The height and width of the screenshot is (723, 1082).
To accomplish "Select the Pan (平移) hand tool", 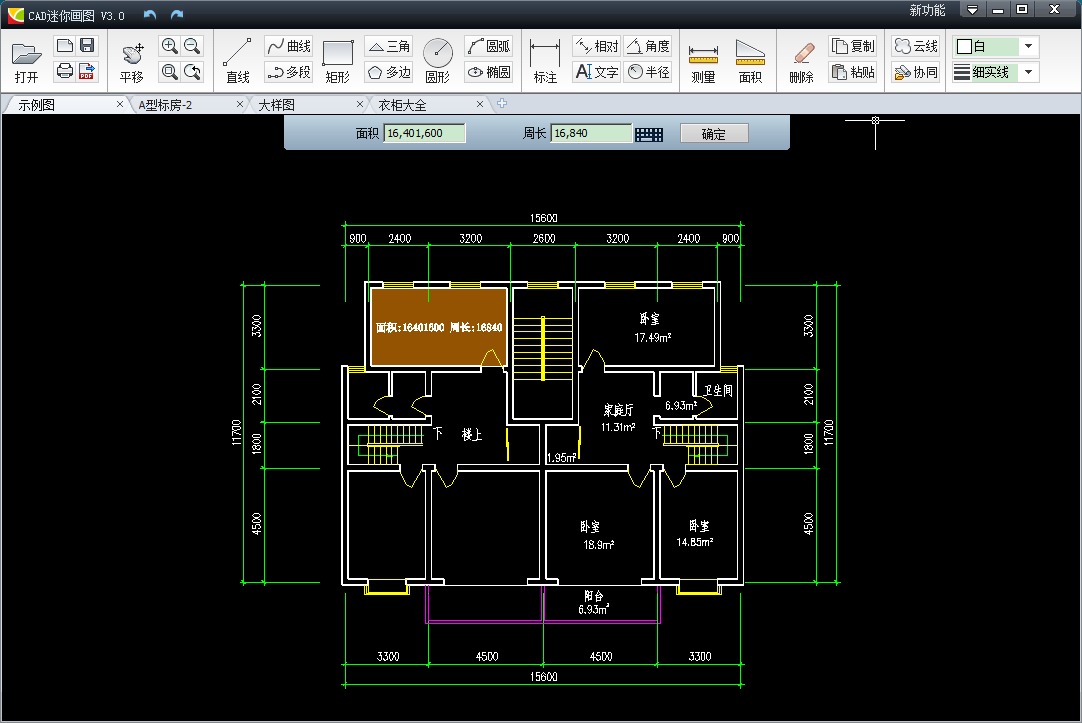I will click(x=131, y=60).
